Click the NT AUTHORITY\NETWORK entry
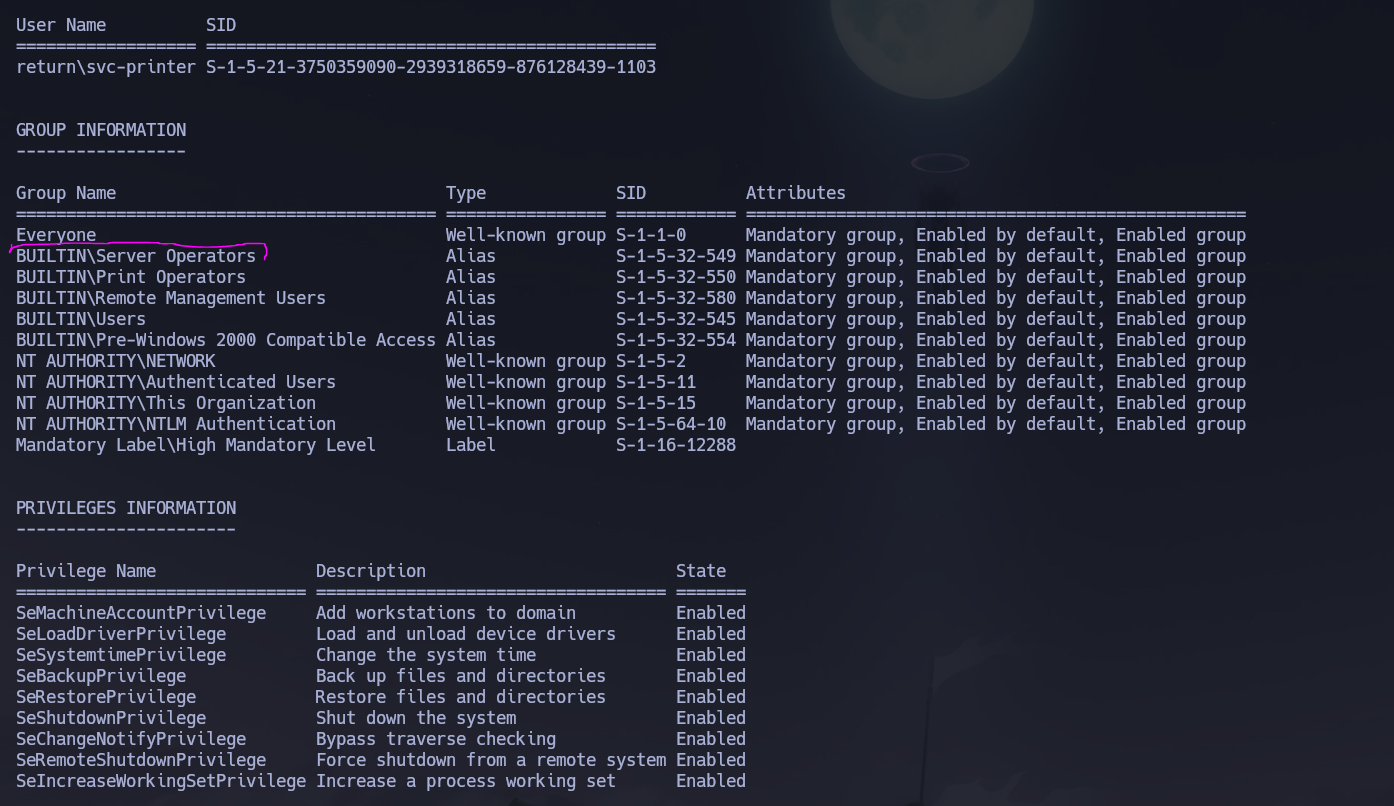 (x=115, y=361)
